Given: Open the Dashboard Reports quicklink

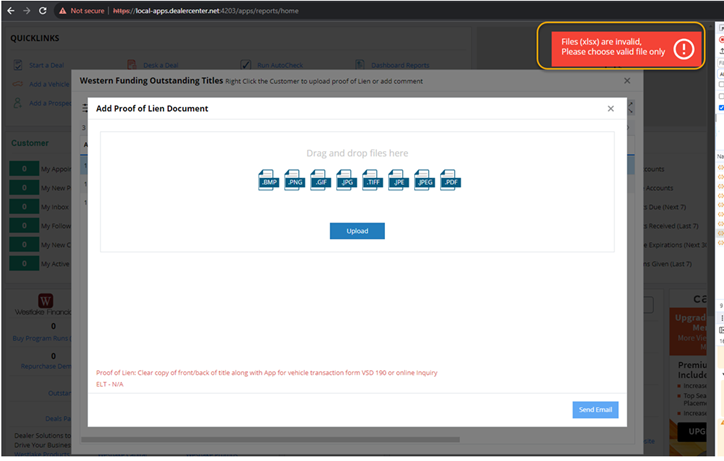Looking at the screenshot, I should (x=400, y=66).
